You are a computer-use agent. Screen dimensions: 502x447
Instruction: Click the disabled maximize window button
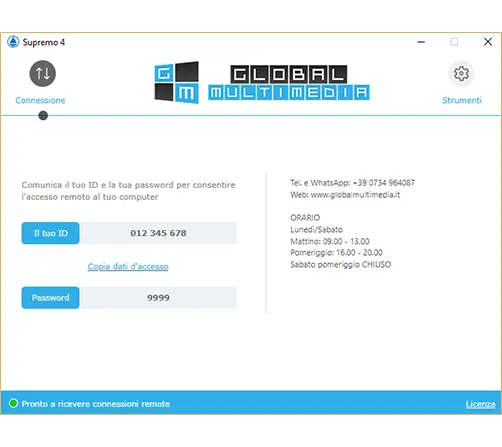tap(454, 42)
